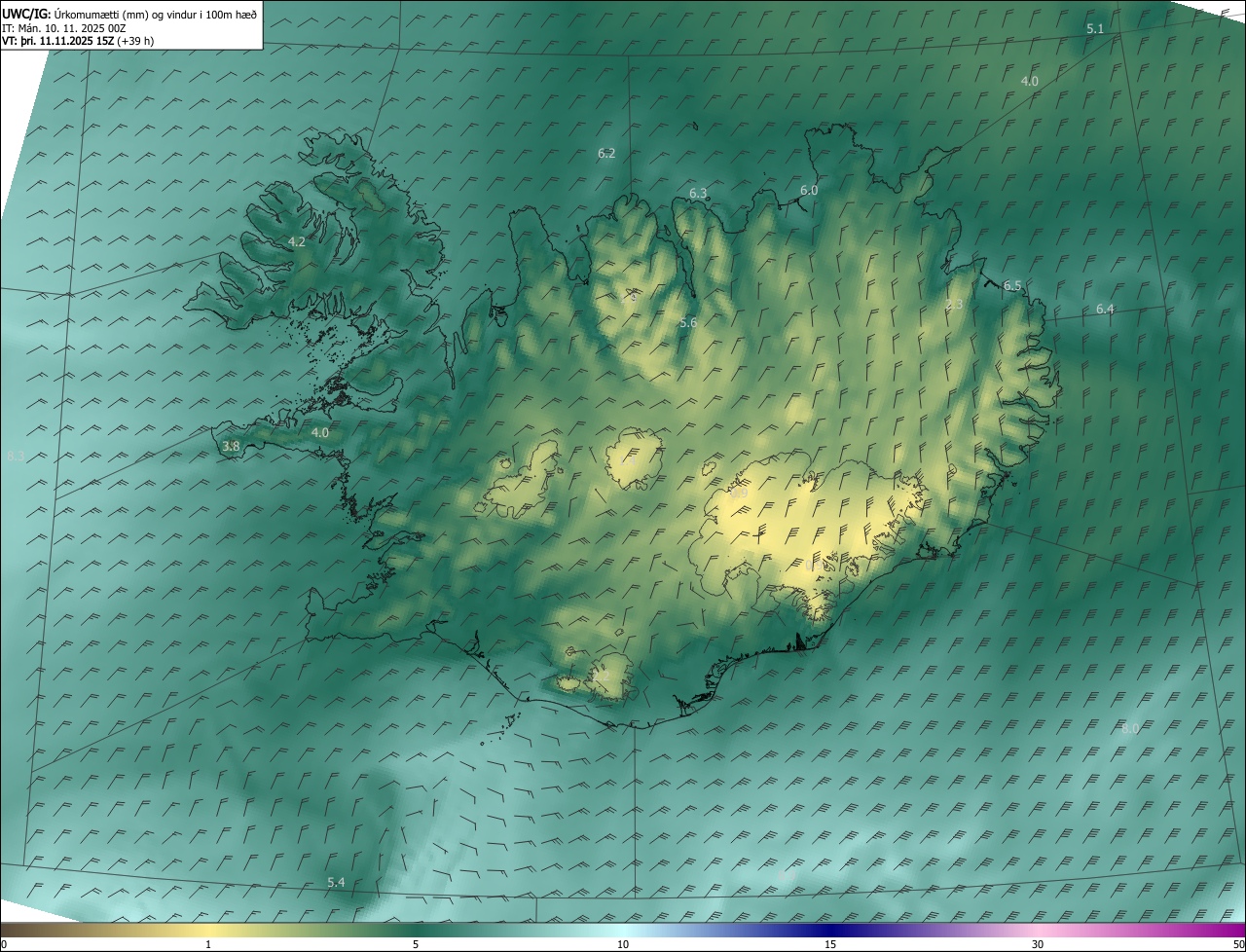Click the VT valid time line
The image size is (1246, 952).
[78, 41]
